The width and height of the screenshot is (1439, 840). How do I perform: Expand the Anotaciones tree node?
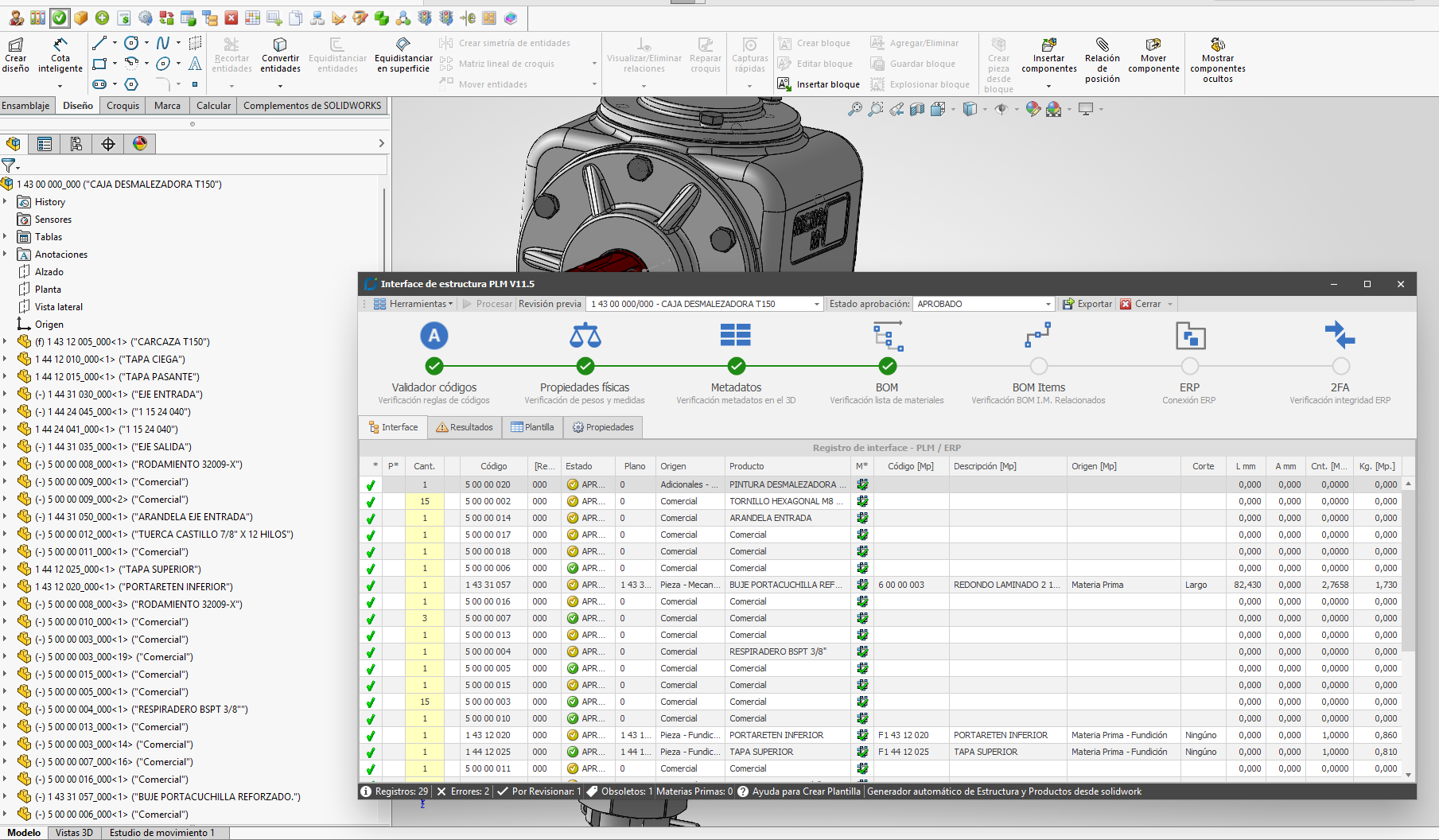pos(5,255)
